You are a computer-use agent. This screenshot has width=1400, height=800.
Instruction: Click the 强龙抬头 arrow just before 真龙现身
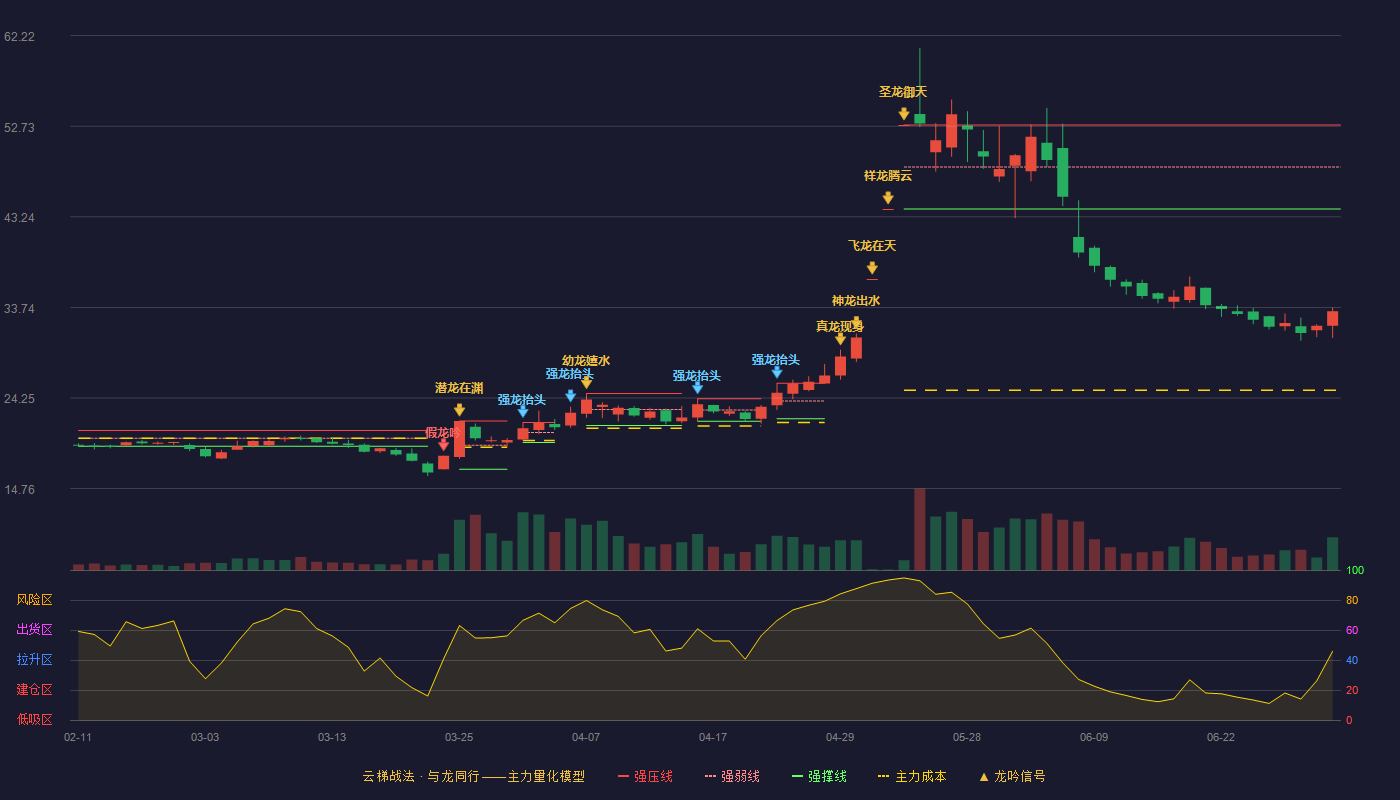(x=777, y=372)
